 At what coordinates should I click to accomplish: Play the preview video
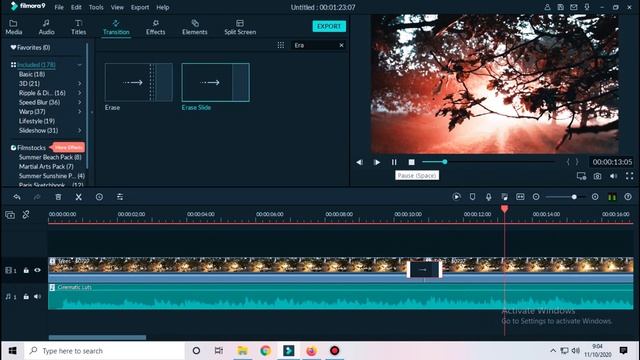[x=377, y=162]
